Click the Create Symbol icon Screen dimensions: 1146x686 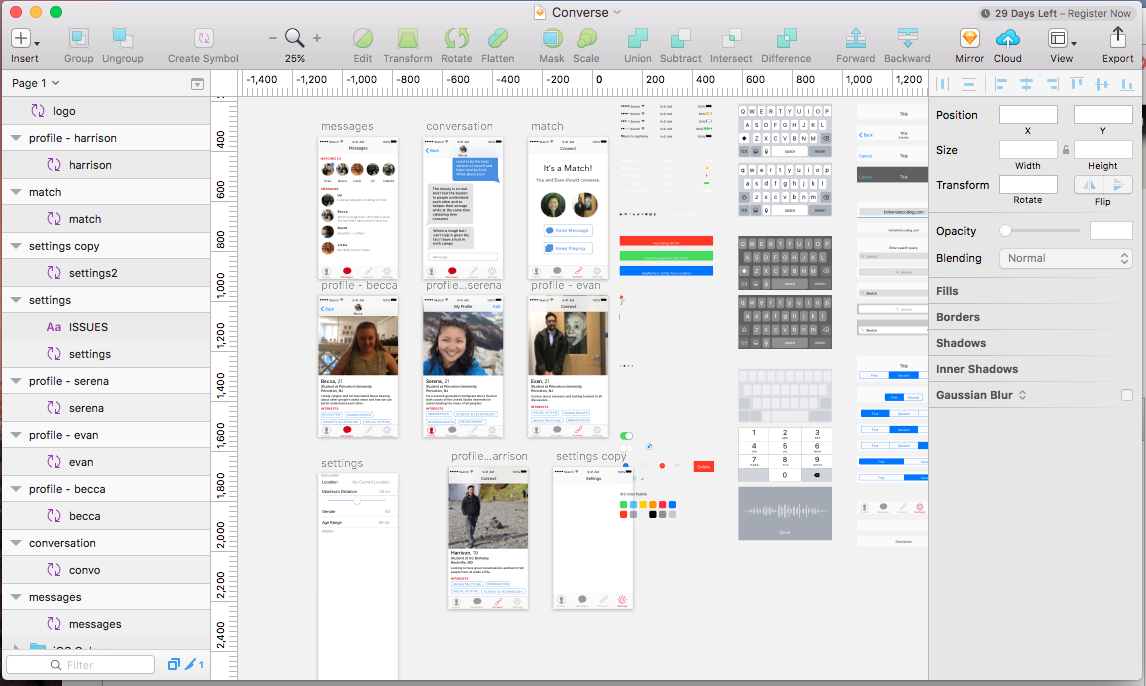click(x=203, y=38)
